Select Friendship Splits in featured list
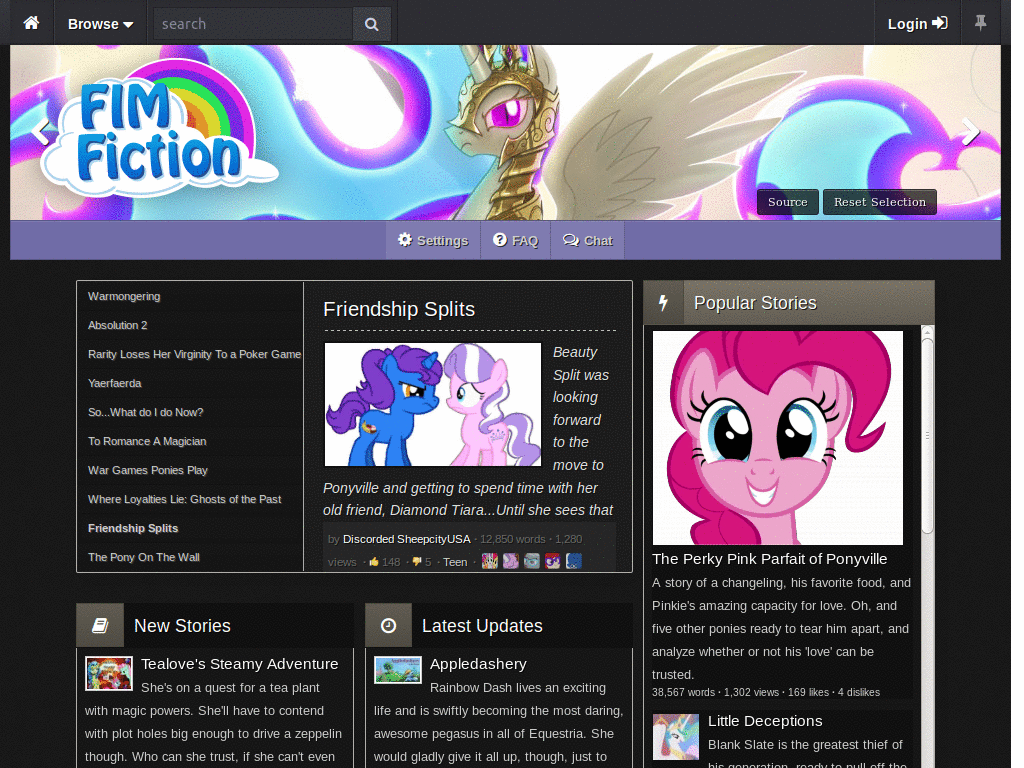Viewport: 1024px width, 768px height. point(133,528)
